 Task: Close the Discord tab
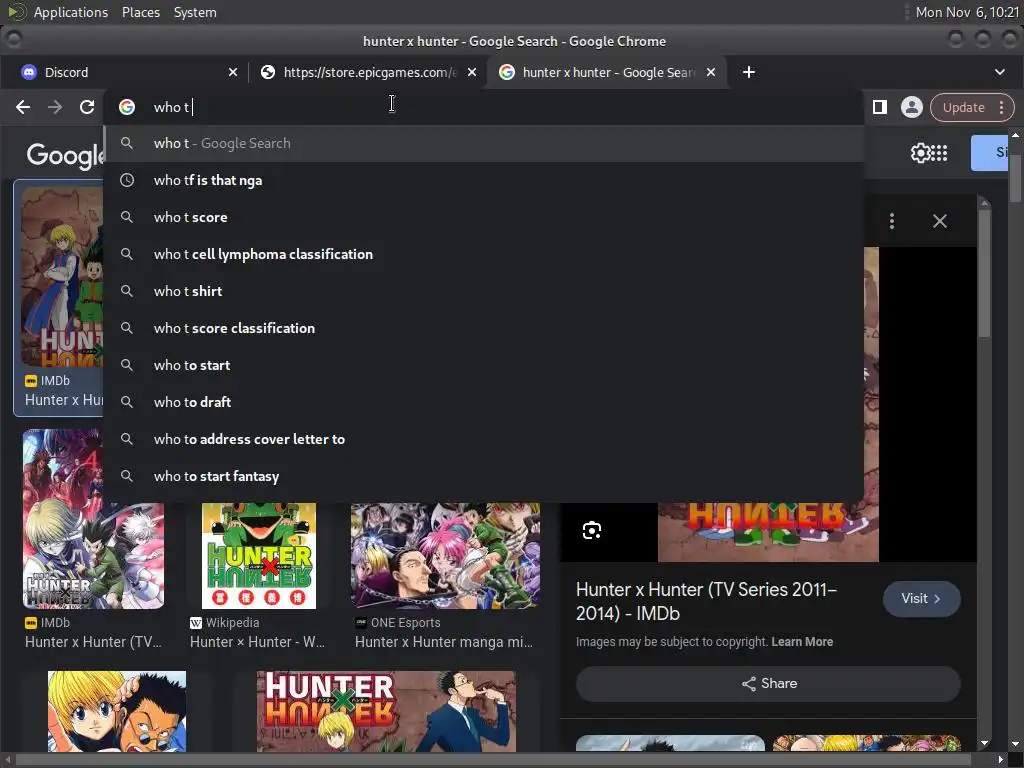tap(233, 72)
